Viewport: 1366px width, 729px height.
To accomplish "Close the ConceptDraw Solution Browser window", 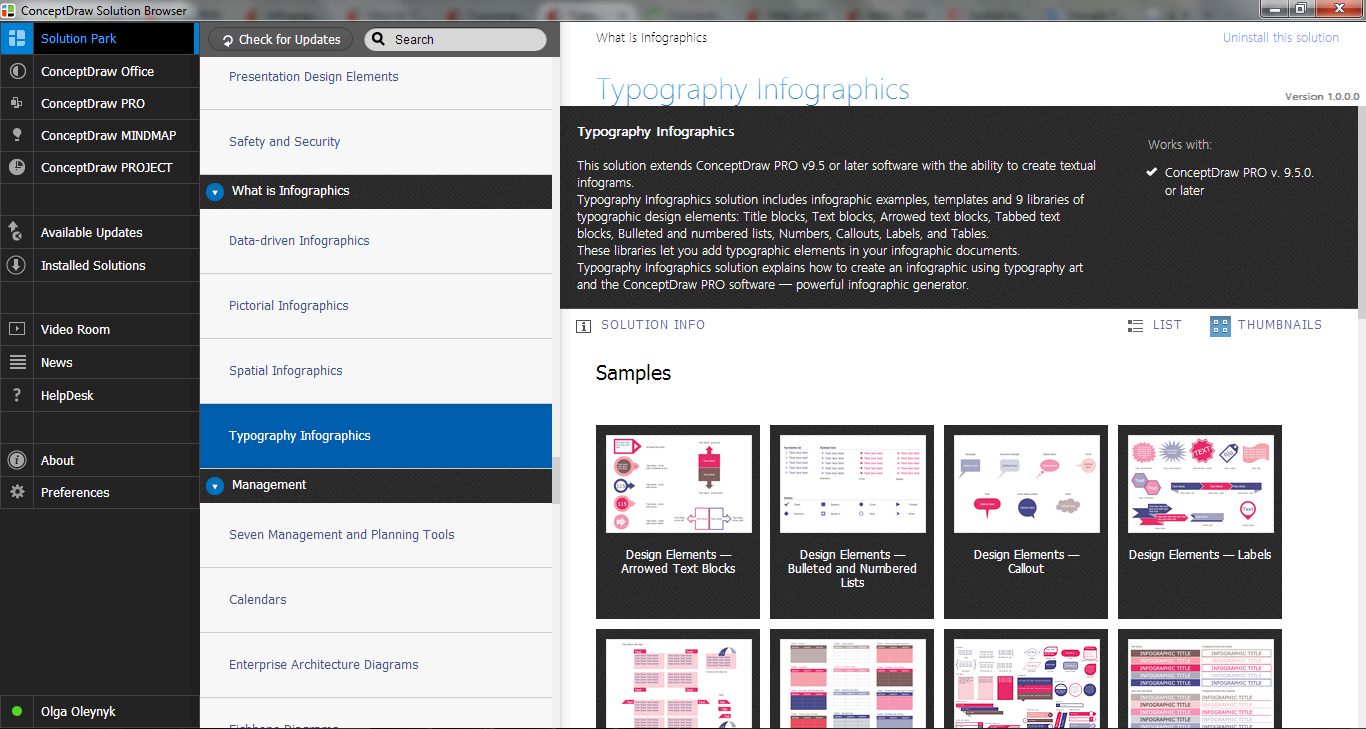I will point(1338,9).
